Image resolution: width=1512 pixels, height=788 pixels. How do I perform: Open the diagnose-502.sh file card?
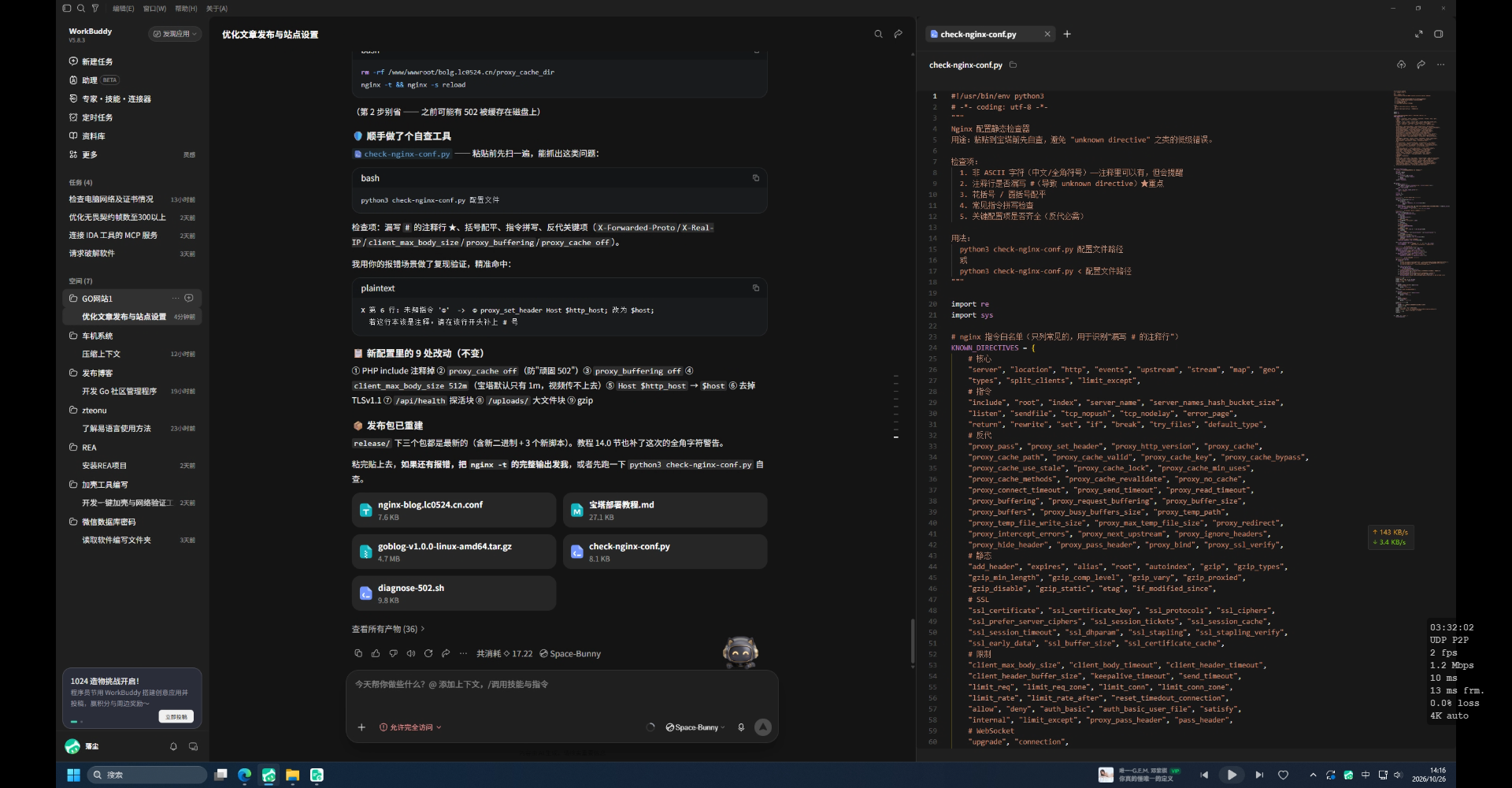[x=454, y=593]
